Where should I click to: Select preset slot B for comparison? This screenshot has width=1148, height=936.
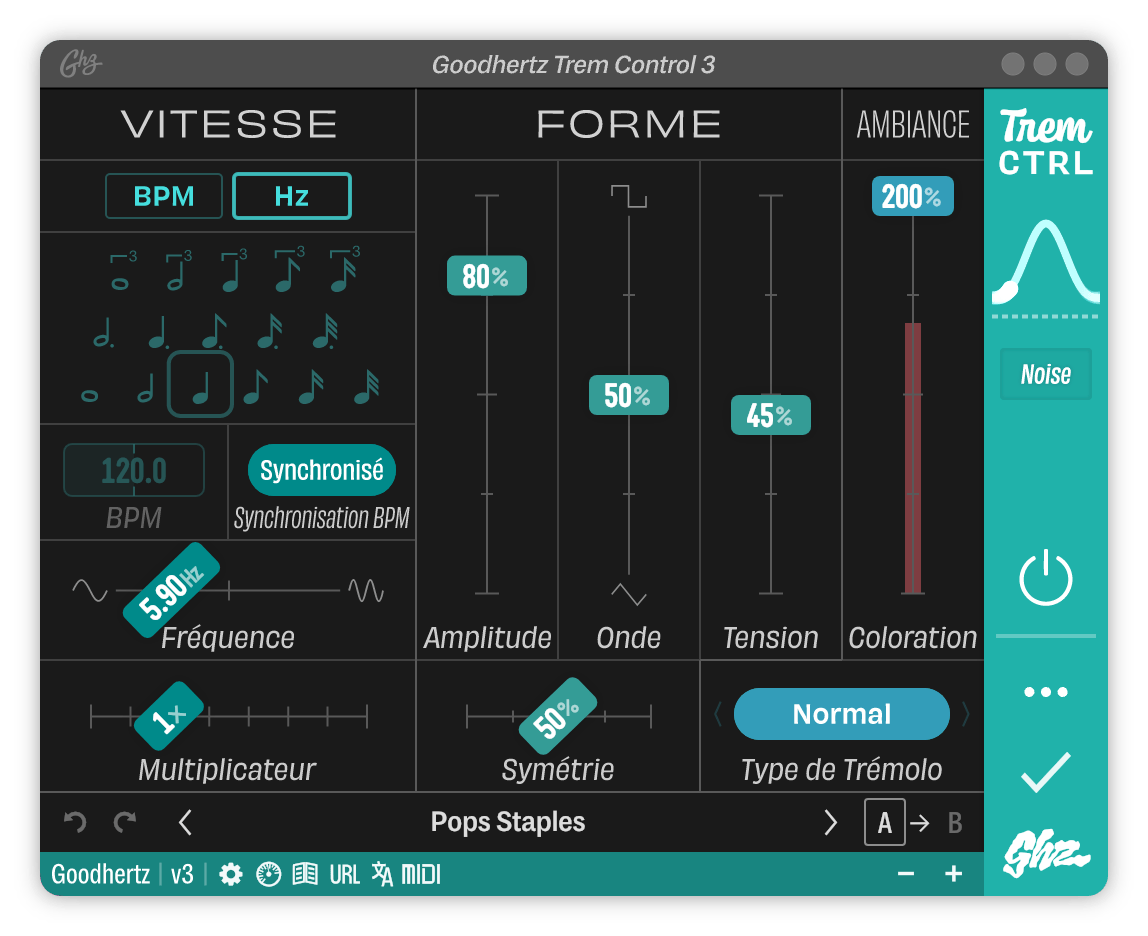[954, 822]
